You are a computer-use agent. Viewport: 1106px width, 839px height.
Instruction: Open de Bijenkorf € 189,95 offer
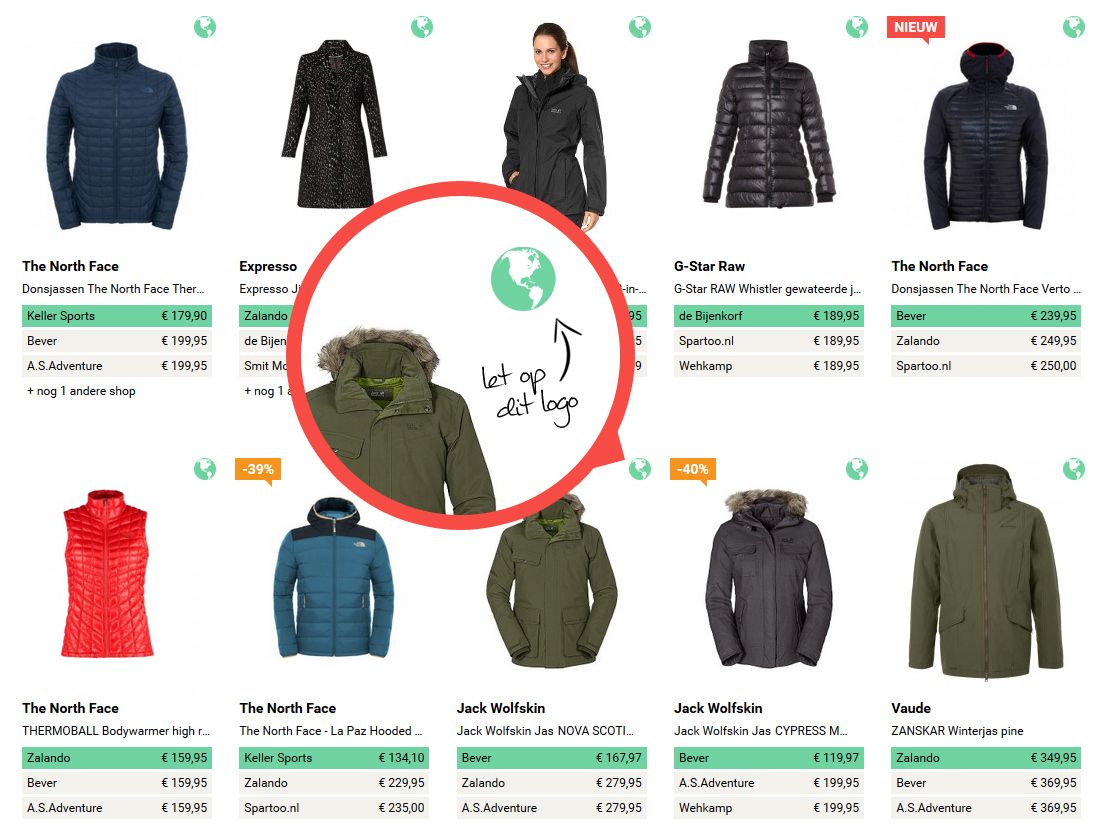(x=769, y=315)
